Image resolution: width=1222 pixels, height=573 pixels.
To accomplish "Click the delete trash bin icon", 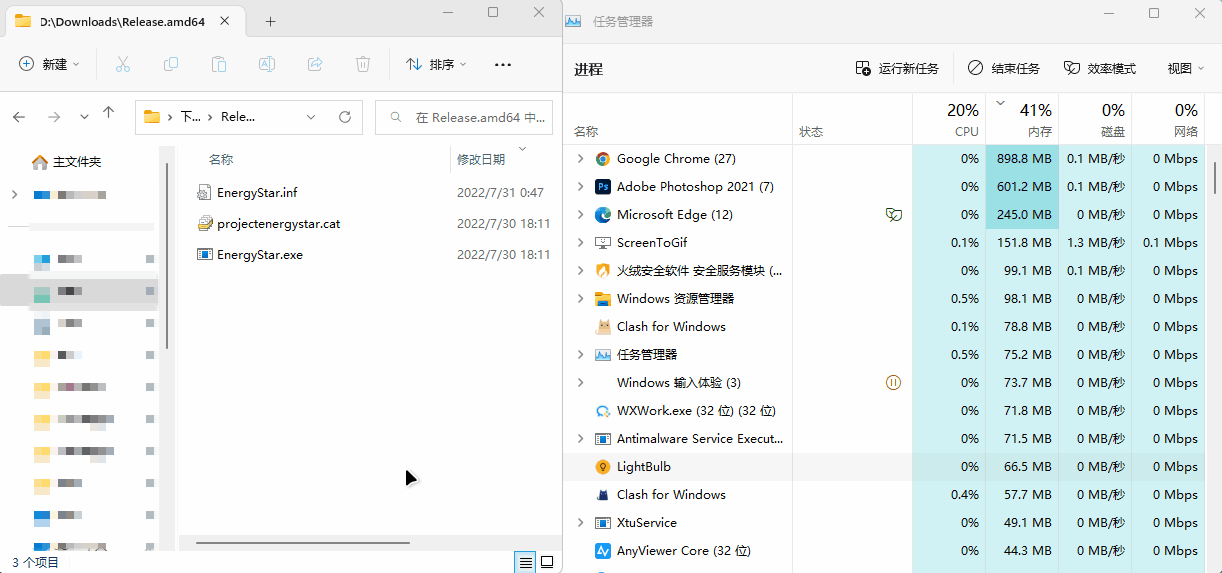I will coord(363,64).
